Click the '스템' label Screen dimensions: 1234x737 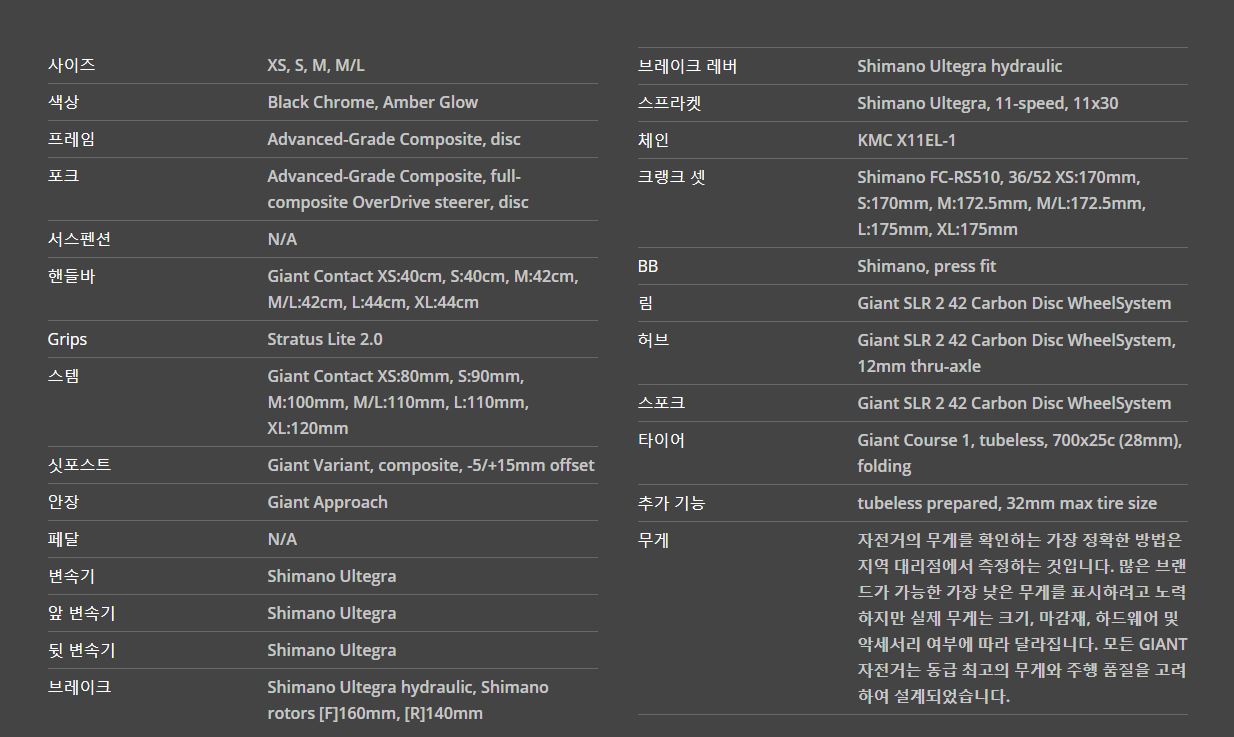click(x=64, y=376)
